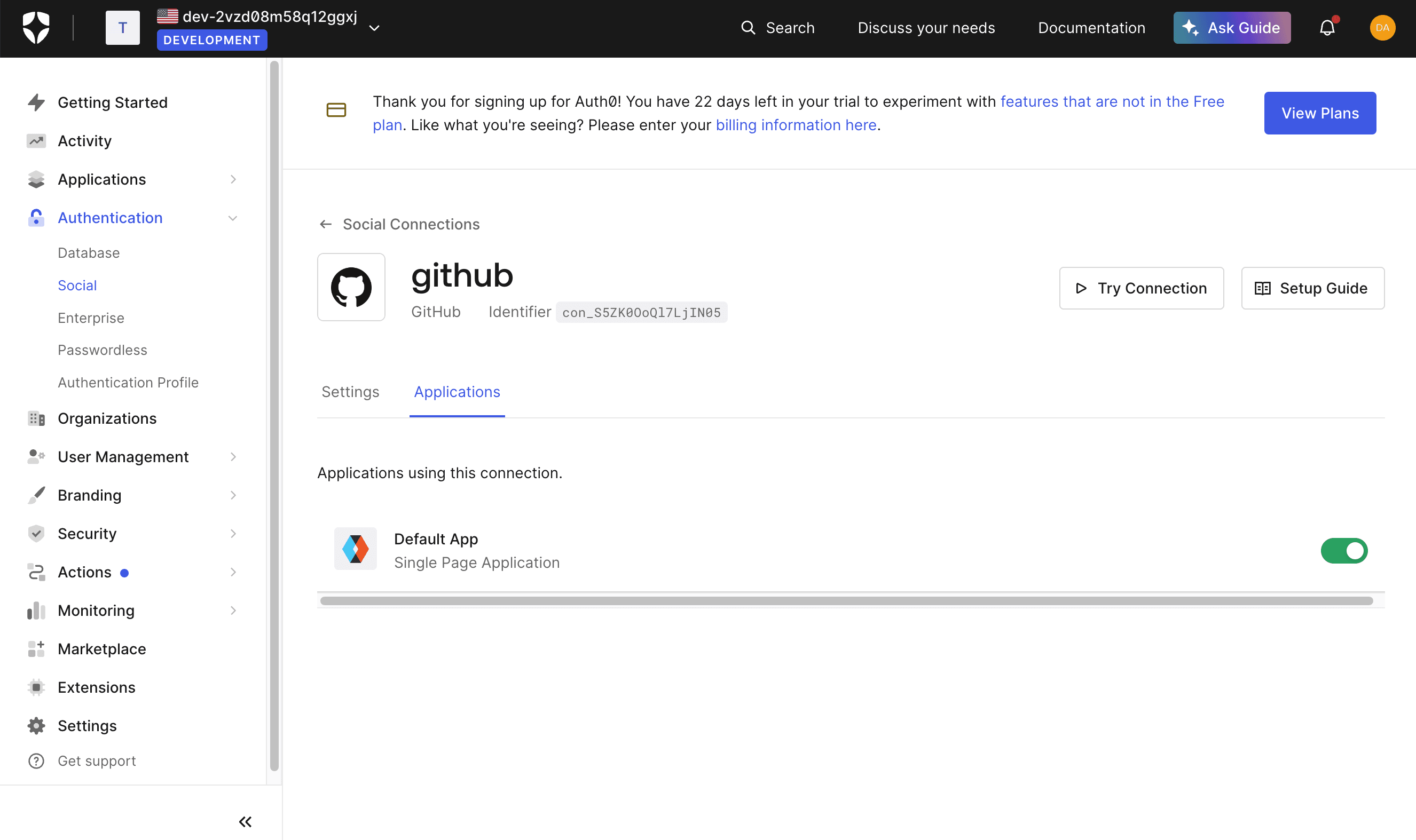This screenshot has height=840, width=1416.
Task: Select the Authentication lock icon
Action: point(36,217)
